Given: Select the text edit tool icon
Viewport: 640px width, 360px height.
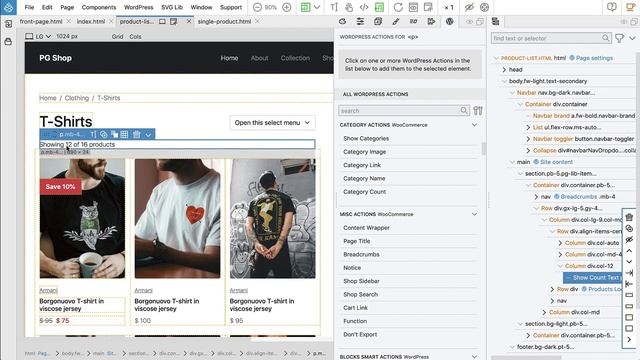Looking at the screenshot, I should (334, 7).
